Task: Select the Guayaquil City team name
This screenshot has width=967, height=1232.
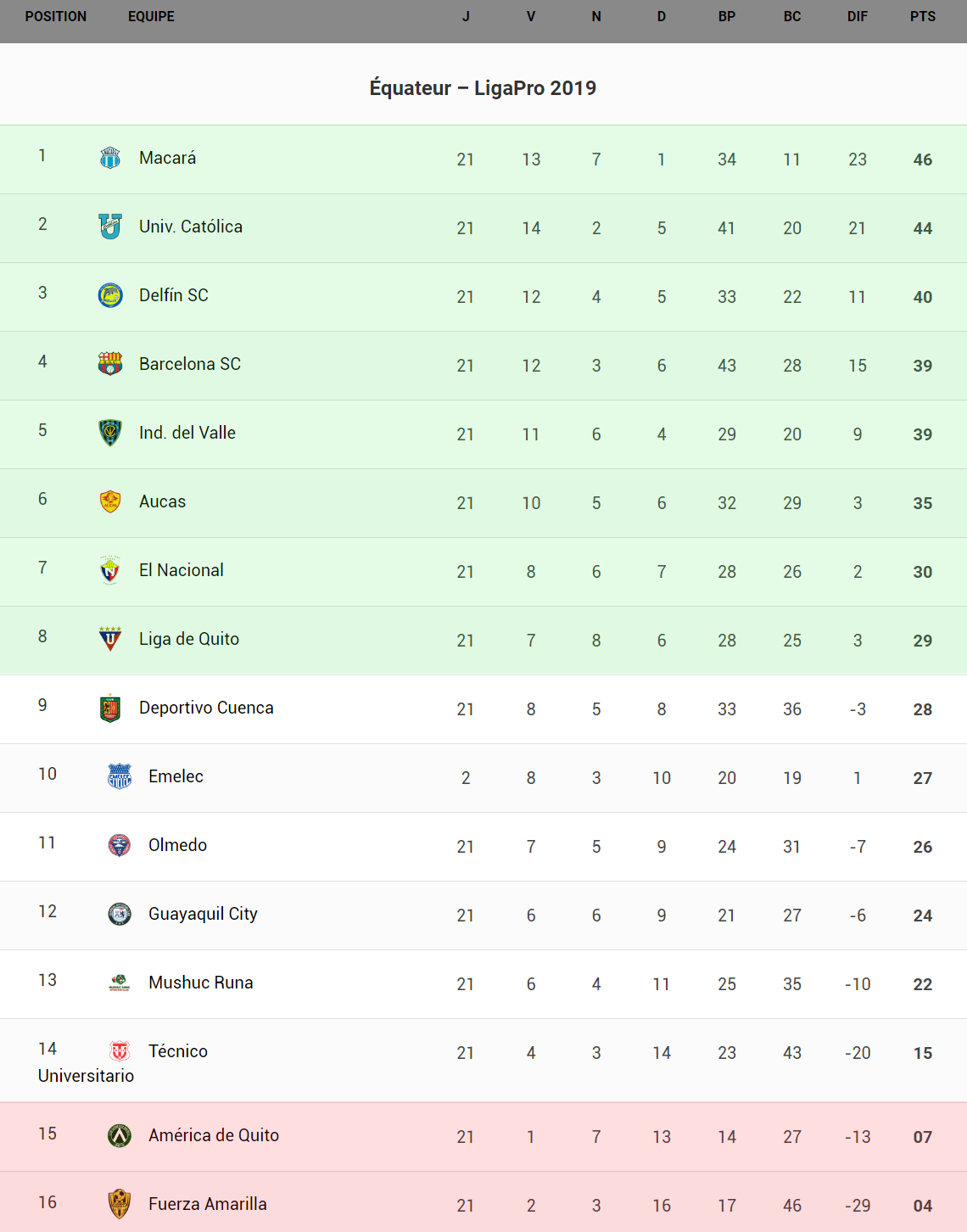Action: click(203, 914)
